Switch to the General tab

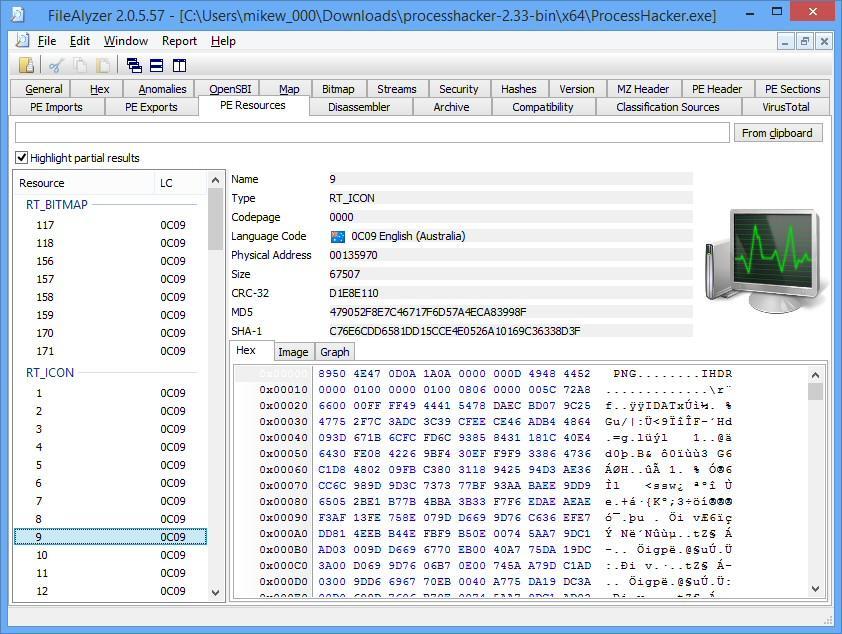pos(43,89)
